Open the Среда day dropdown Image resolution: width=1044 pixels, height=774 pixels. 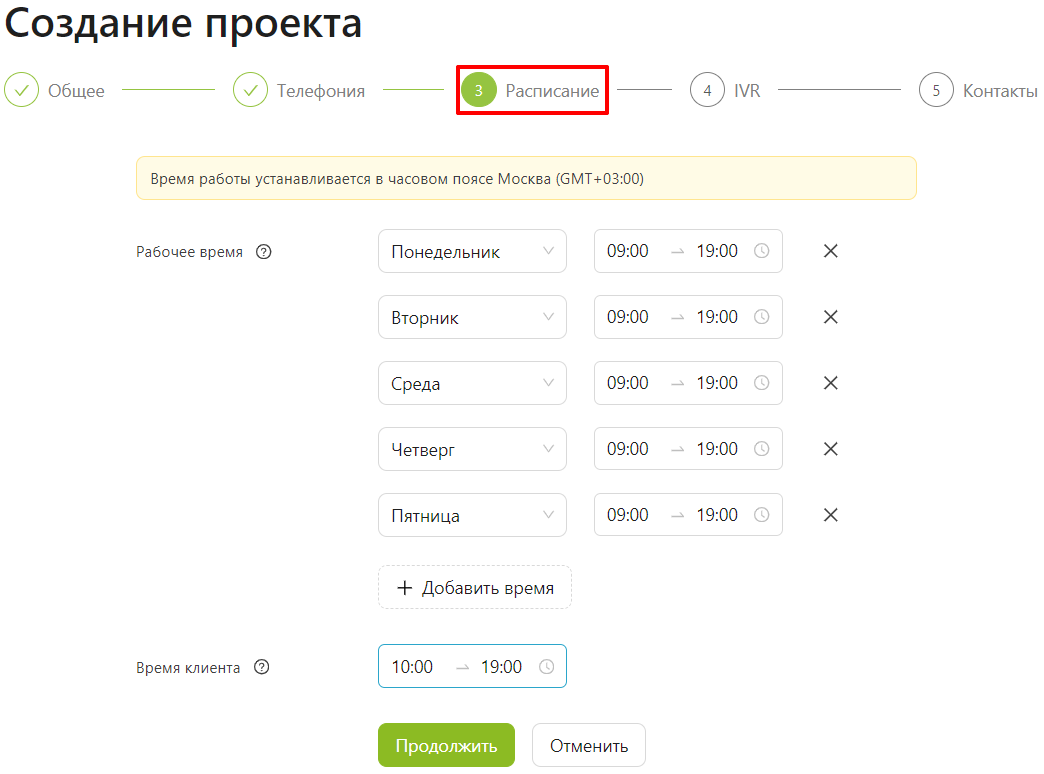pyautogui.click(x=472, y=383)
